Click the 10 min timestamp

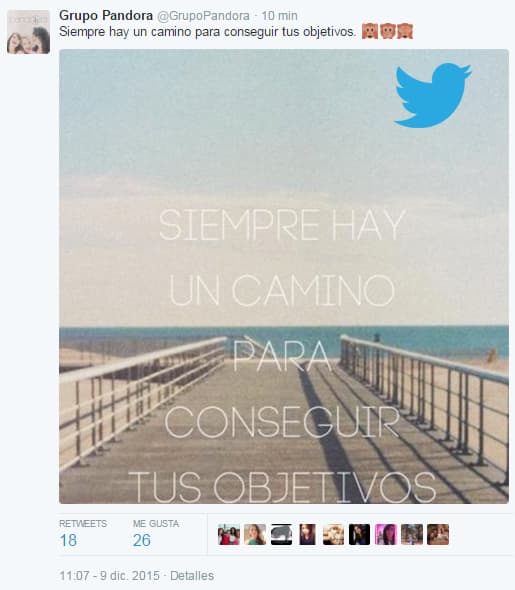click(x=280, y=16)
